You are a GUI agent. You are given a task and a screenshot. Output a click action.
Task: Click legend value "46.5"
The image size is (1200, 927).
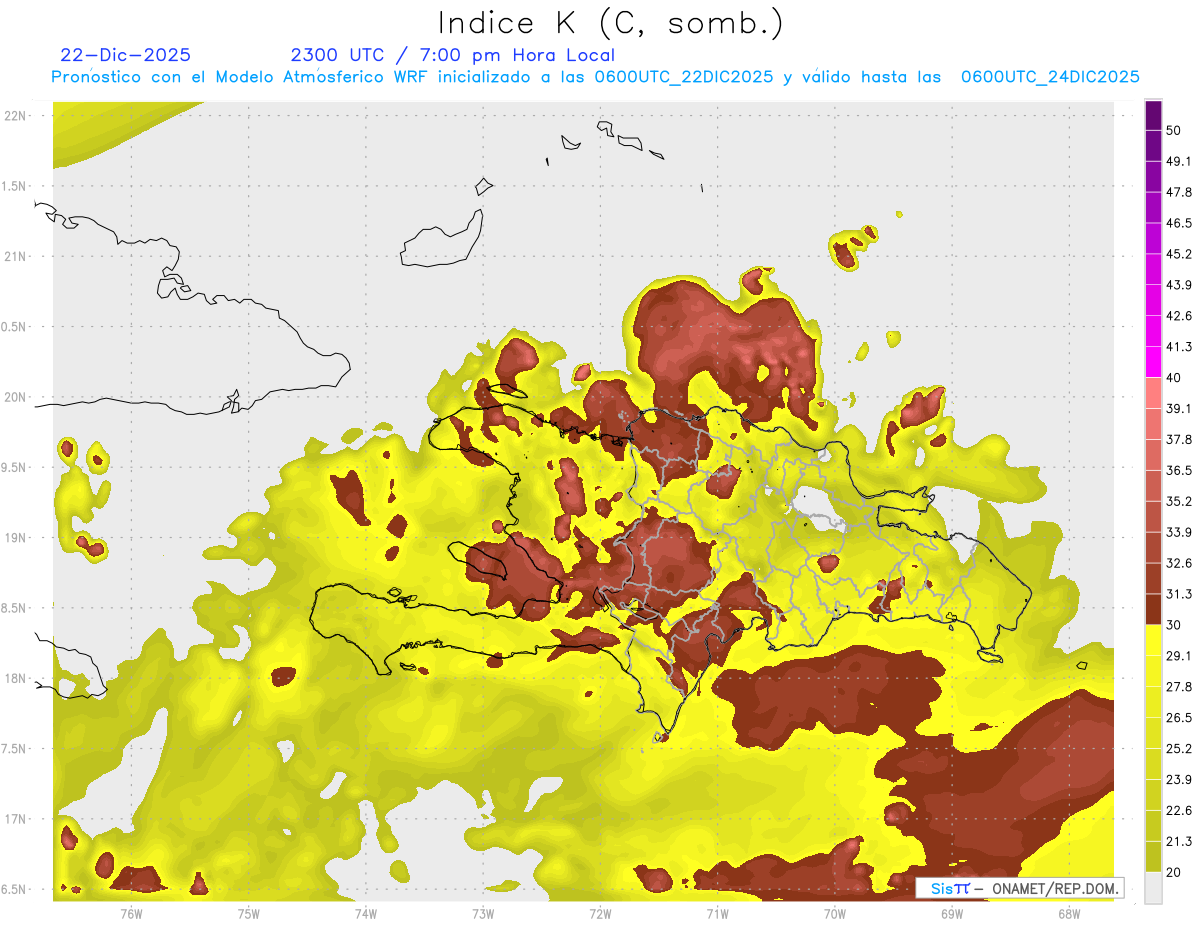1179,224
